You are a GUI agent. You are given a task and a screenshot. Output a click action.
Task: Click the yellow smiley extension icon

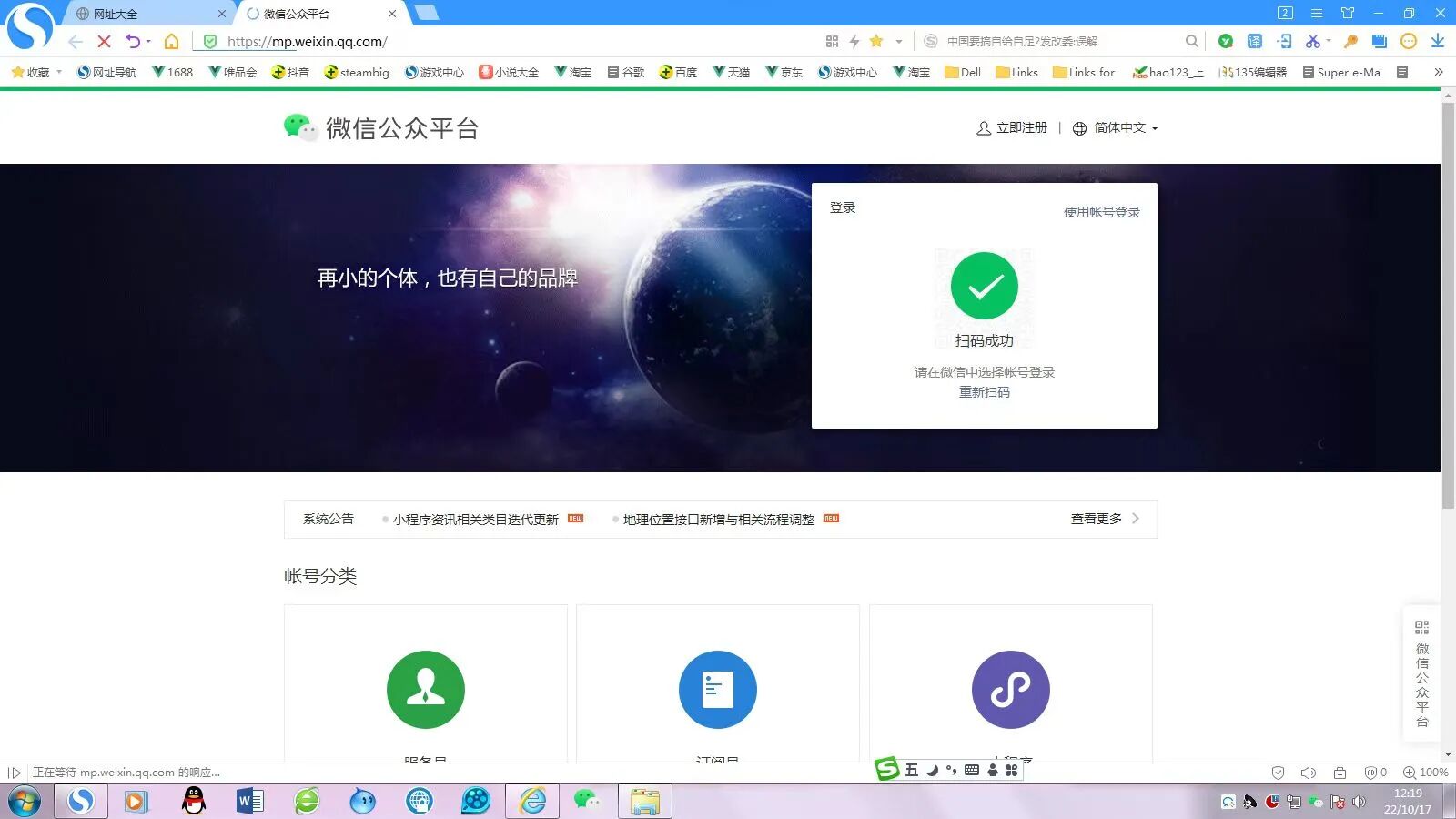1409,41
